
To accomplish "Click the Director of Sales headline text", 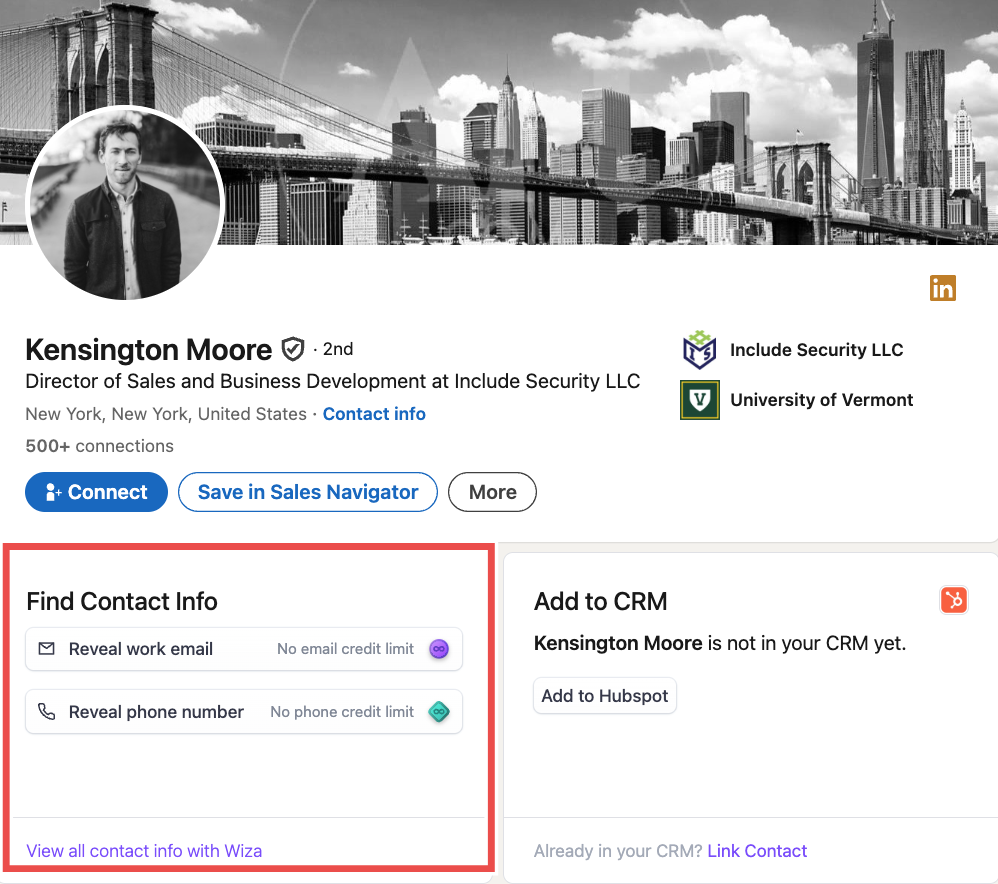I will coord(333,381).
